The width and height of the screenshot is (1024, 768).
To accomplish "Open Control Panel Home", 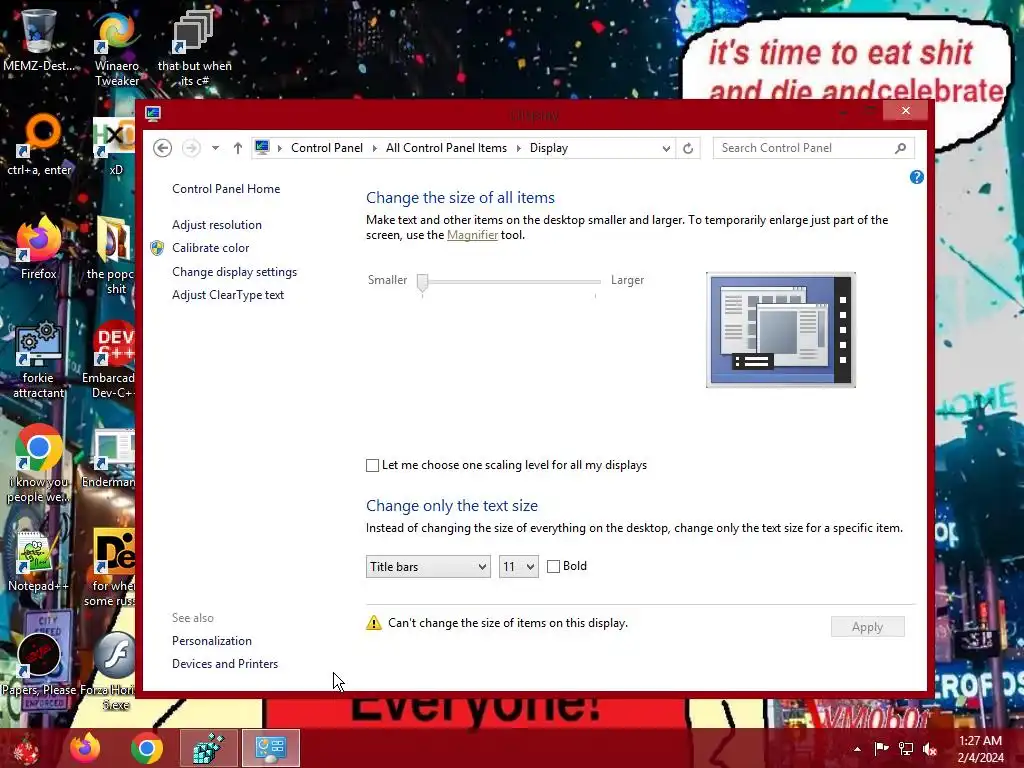I will [226, 189].
